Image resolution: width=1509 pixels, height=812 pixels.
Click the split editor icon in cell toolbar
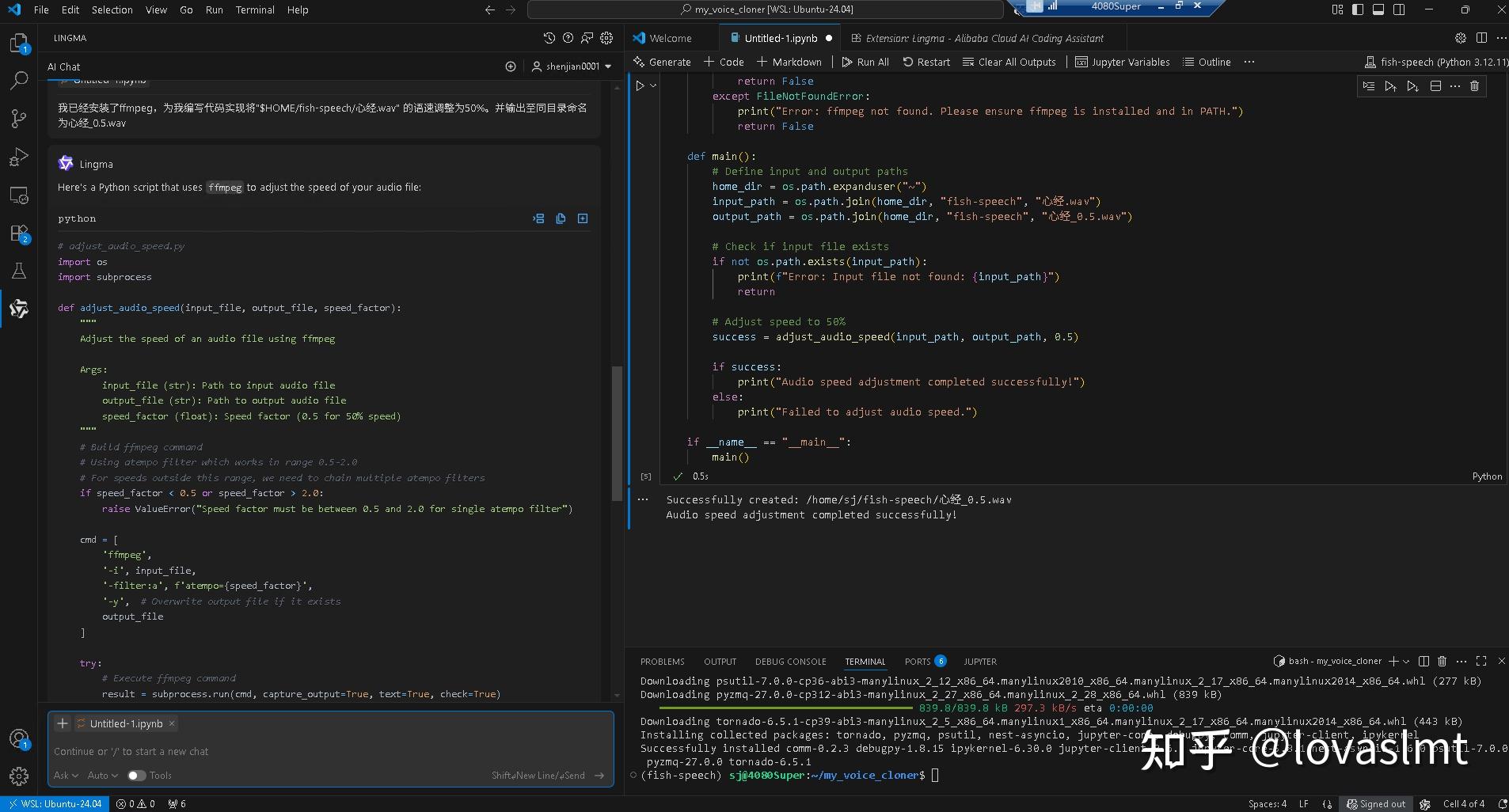point(1435,86)
